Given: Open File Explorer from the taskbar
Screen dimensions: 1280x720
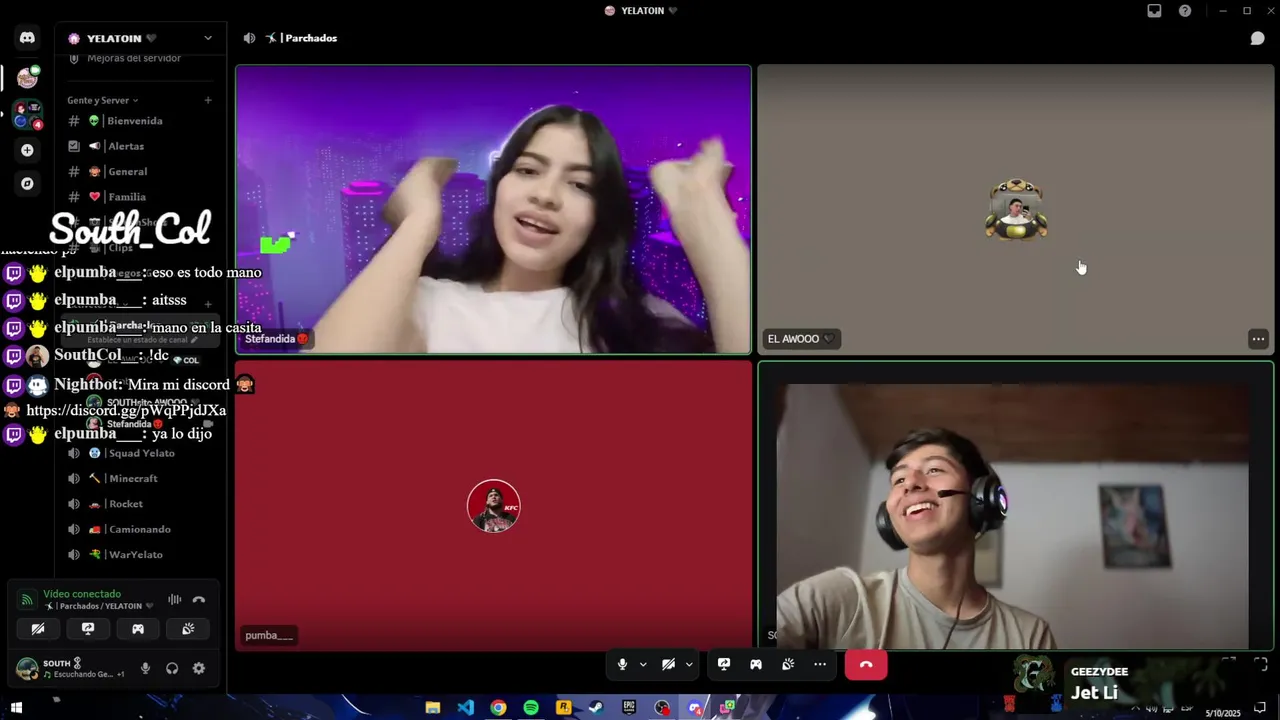Looking at the screenshot, I should point(433,708).
